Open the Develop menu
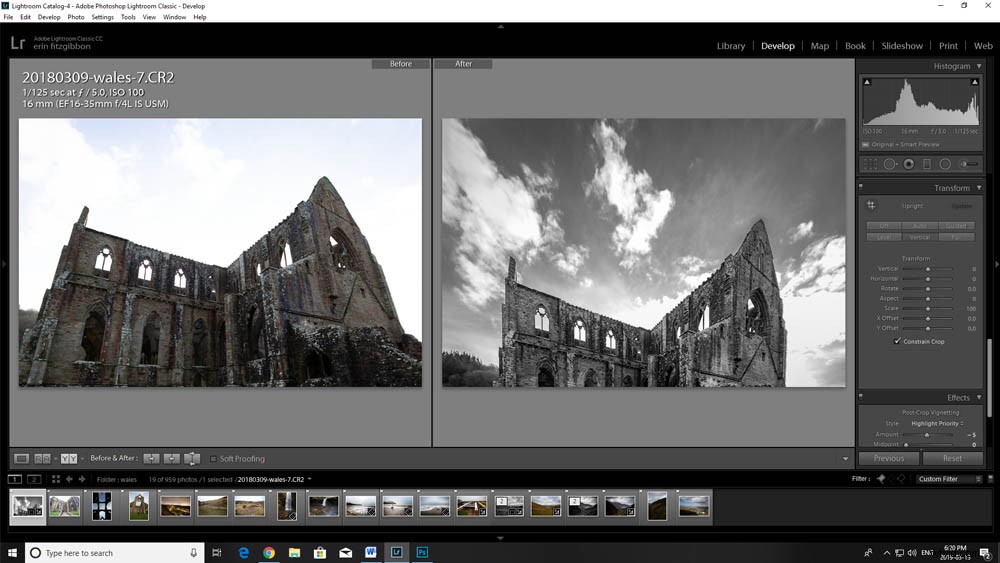 pyautogui.click(x=49, y=17)
